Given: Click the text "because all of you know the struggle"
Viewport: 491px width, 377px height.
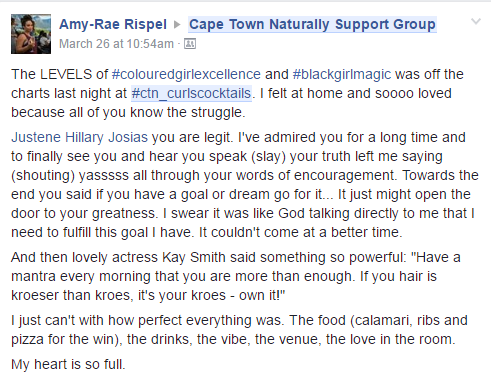Looking at the screenshot, I should pyautogui.click(x=127, y=112).
